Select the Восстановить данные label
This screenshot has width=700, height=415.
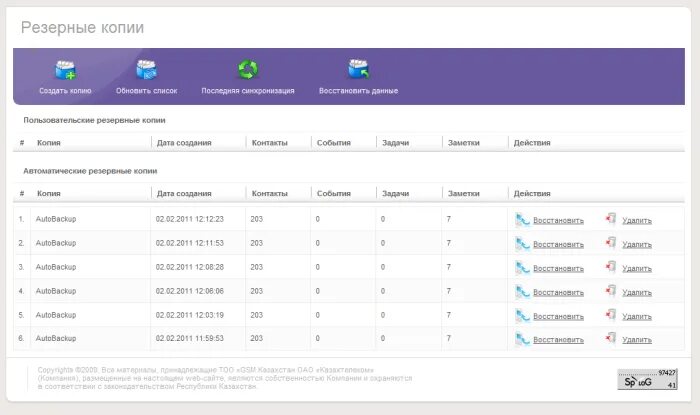(358, 91)
